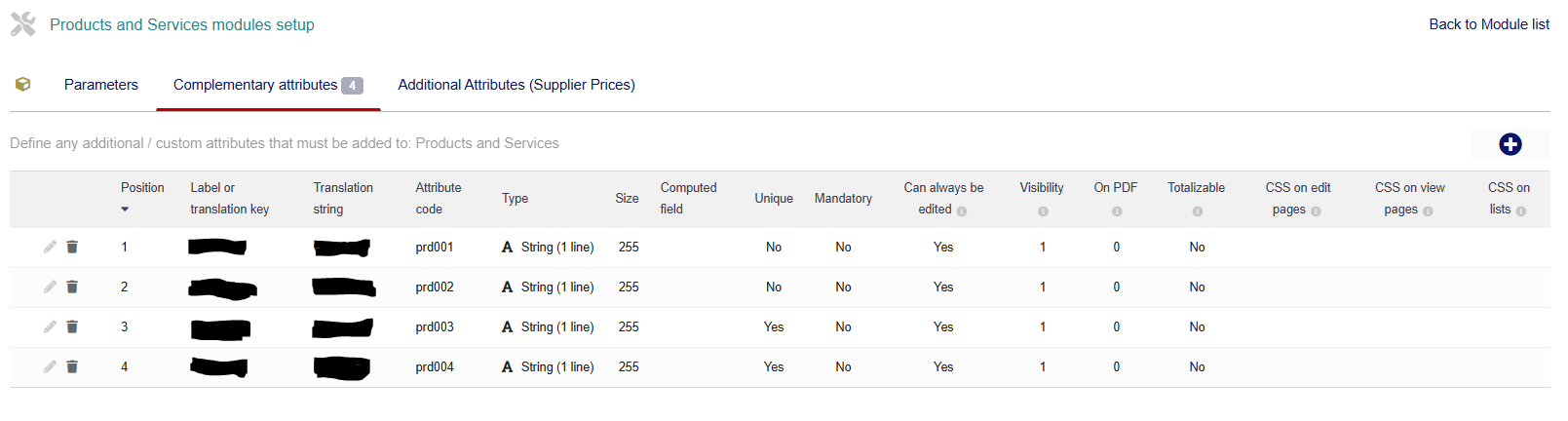Click info icon under Totalizable header
Image resolution: width=1568 pixels, height=421 pixels.
point(1198,211)
